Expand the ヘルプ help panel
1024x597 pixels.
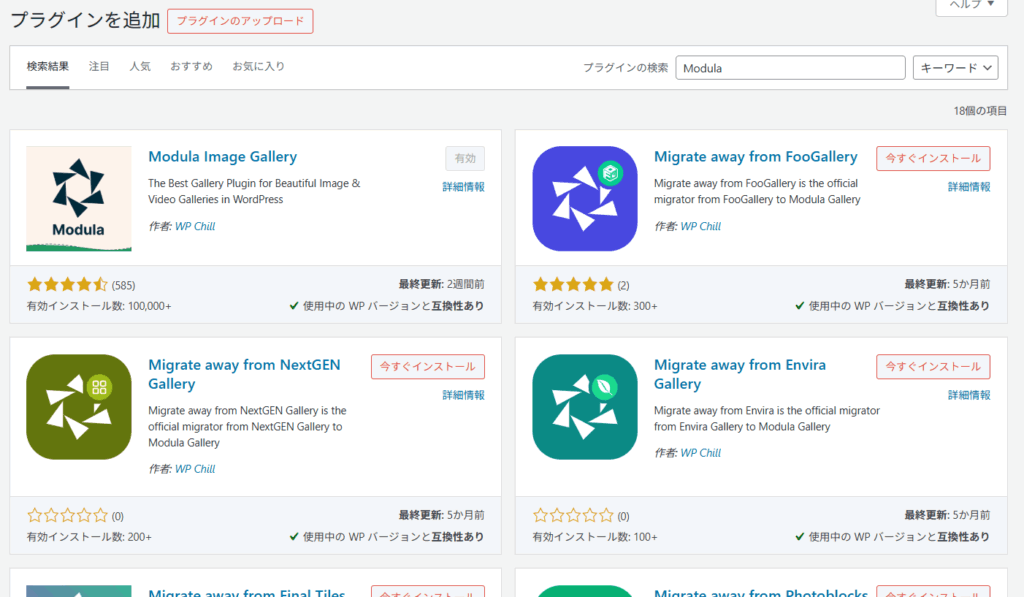[971, 5]
